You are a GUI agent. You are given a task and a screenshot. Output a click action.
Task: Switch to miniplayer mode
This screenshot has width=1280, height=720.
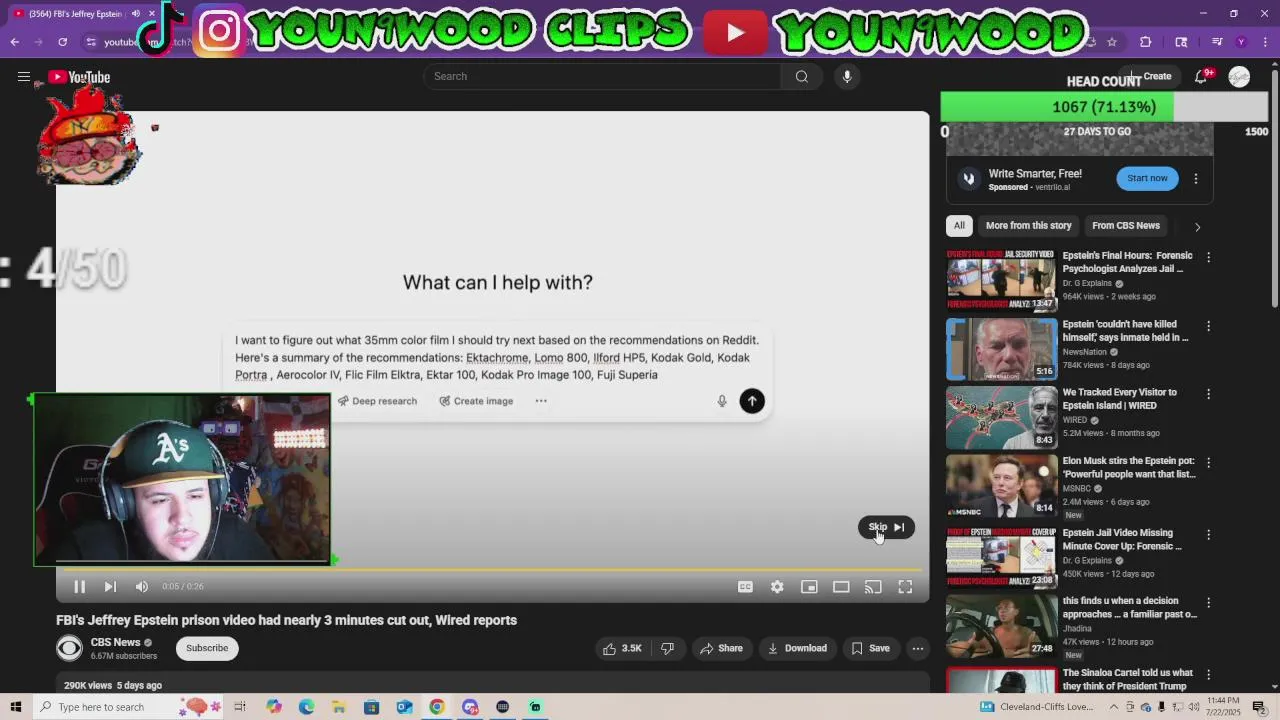(x=809, y=587)
